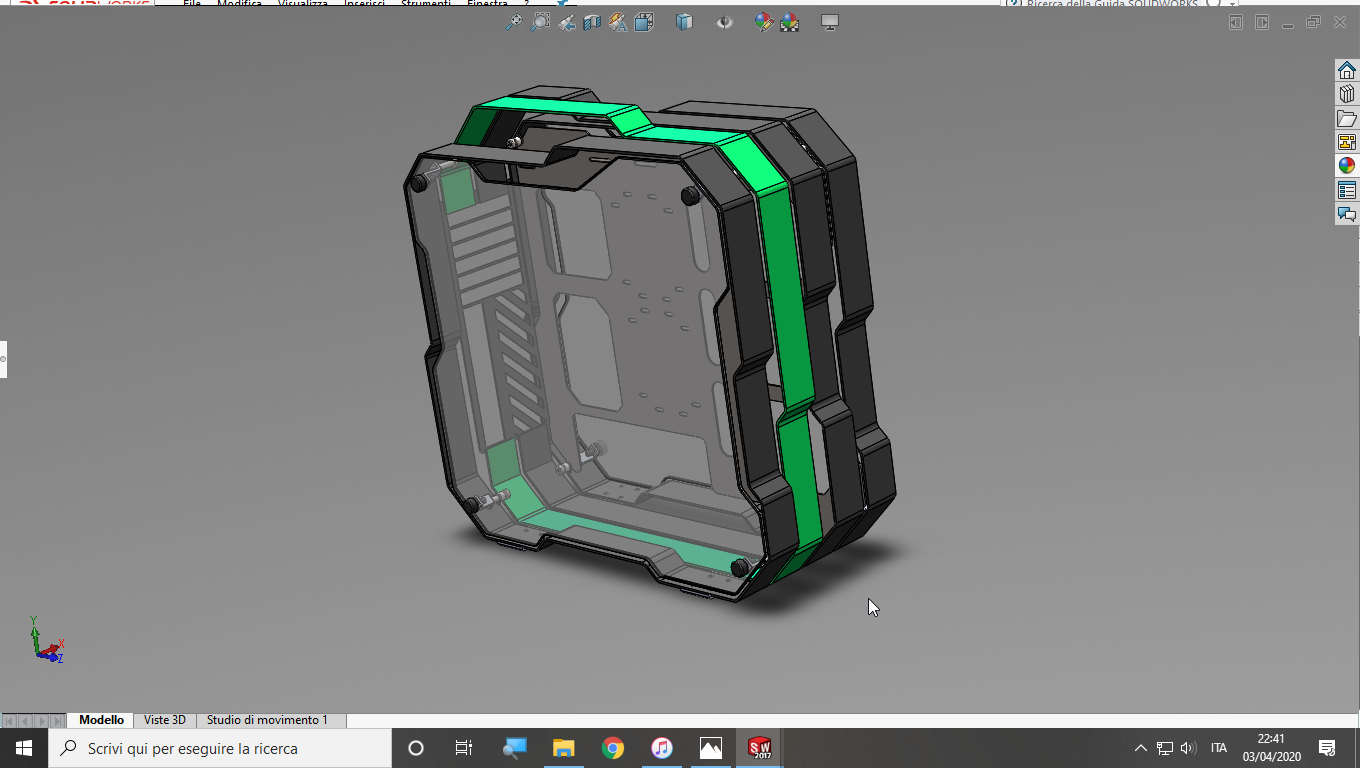Open SOLIDWORKS Resources home tab in task pane
This screenshot has width=1360, height=768.
(x=1347, y=70)
